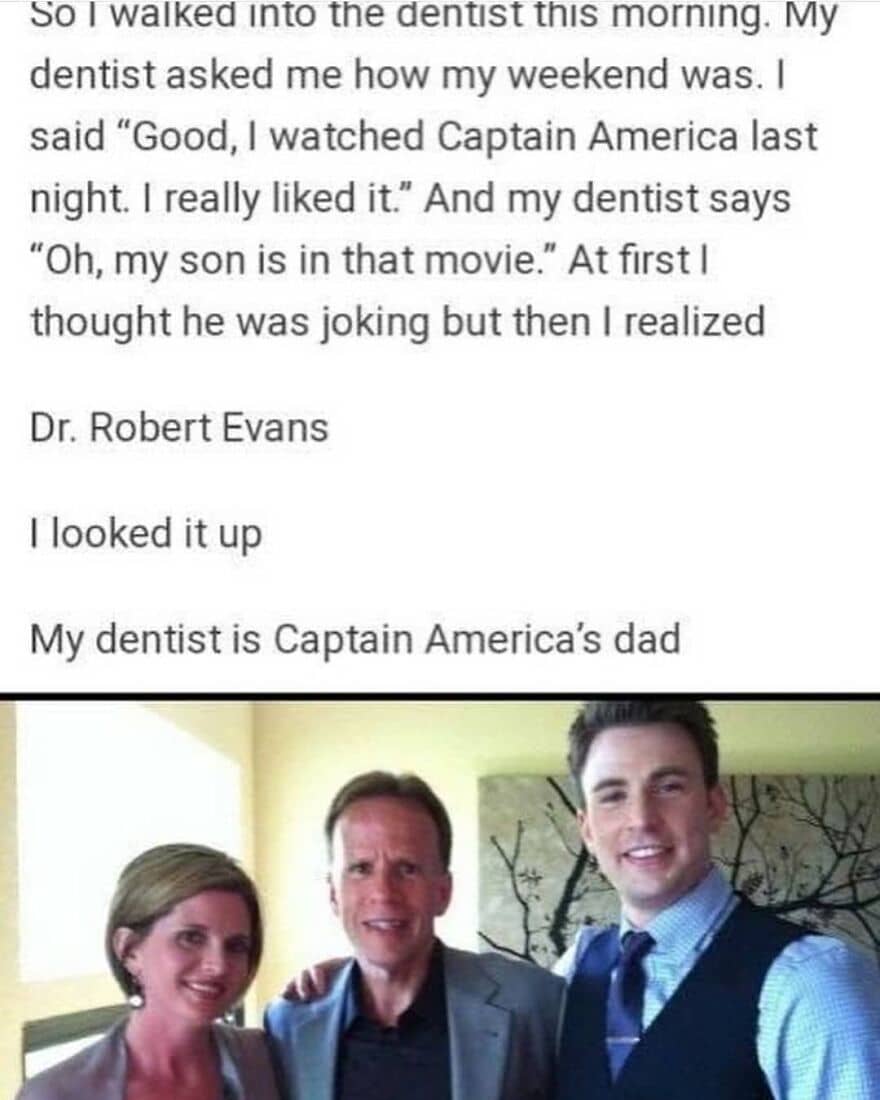Click the "Dr. Robert Evans" text line
Viewport: 880px width, 1100px height.
pos(179,427)
